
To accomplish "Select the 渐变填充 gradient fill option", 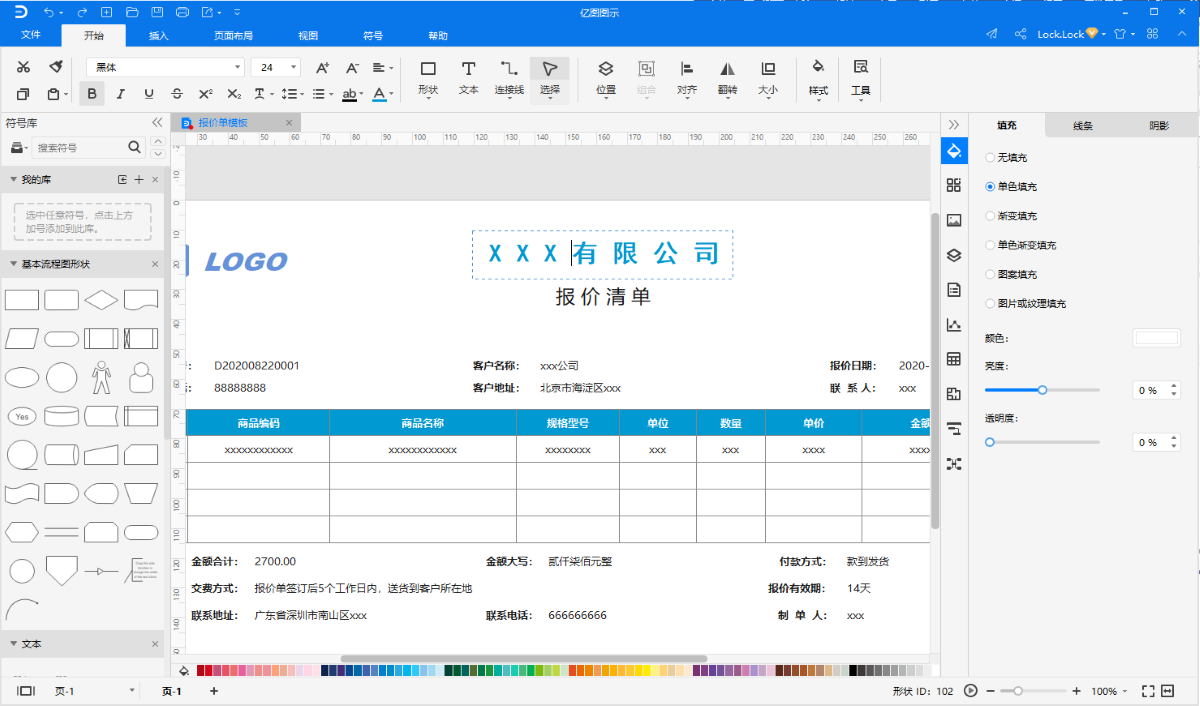I will (x=1011, y=216).
